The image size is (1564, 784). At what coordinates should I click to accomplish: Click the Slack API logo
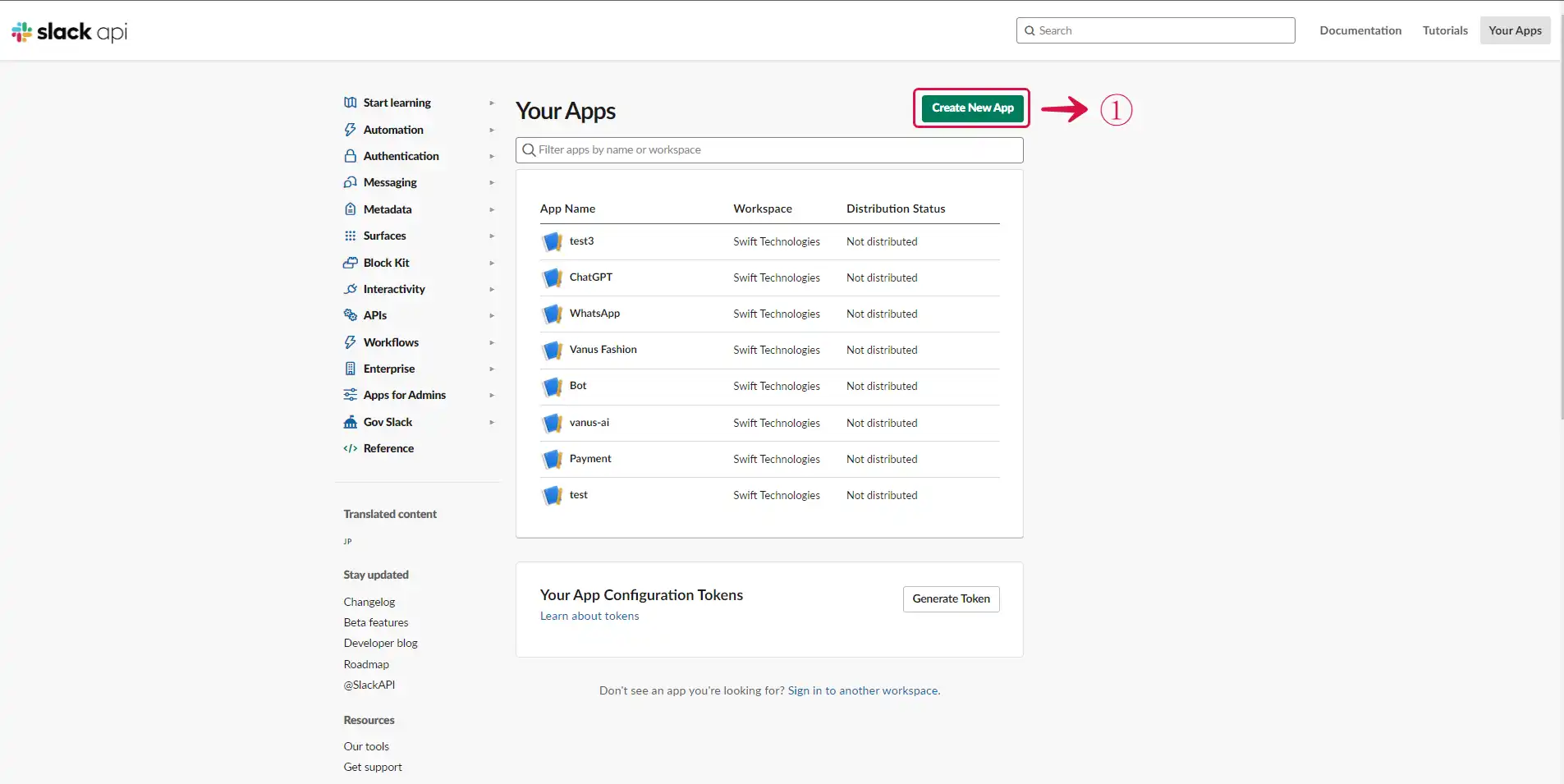click(x=70, y=31)
